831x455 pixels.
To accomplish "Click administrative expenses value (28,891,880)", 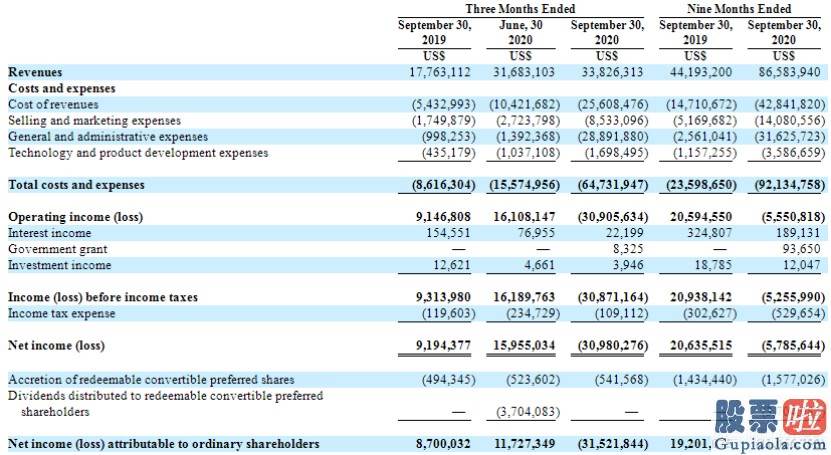I will [x=613, y=137].
